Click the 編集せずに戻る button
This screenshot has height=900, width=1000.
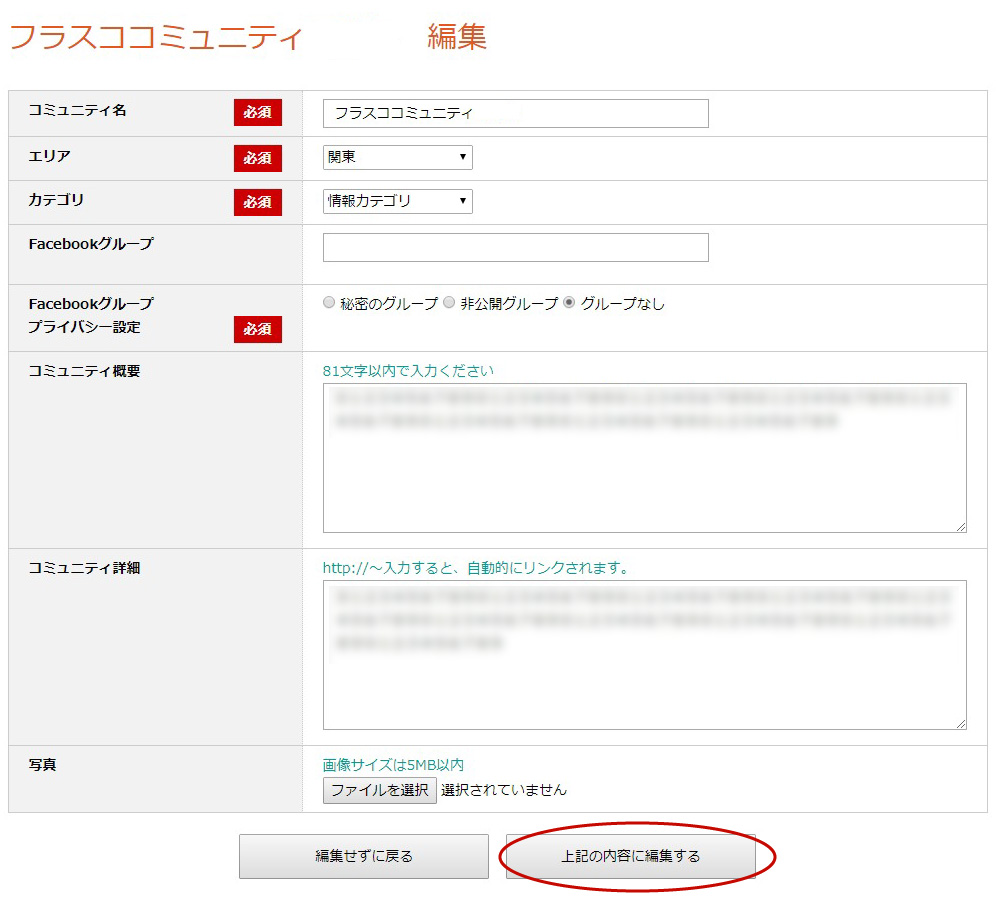pos(364,856)
